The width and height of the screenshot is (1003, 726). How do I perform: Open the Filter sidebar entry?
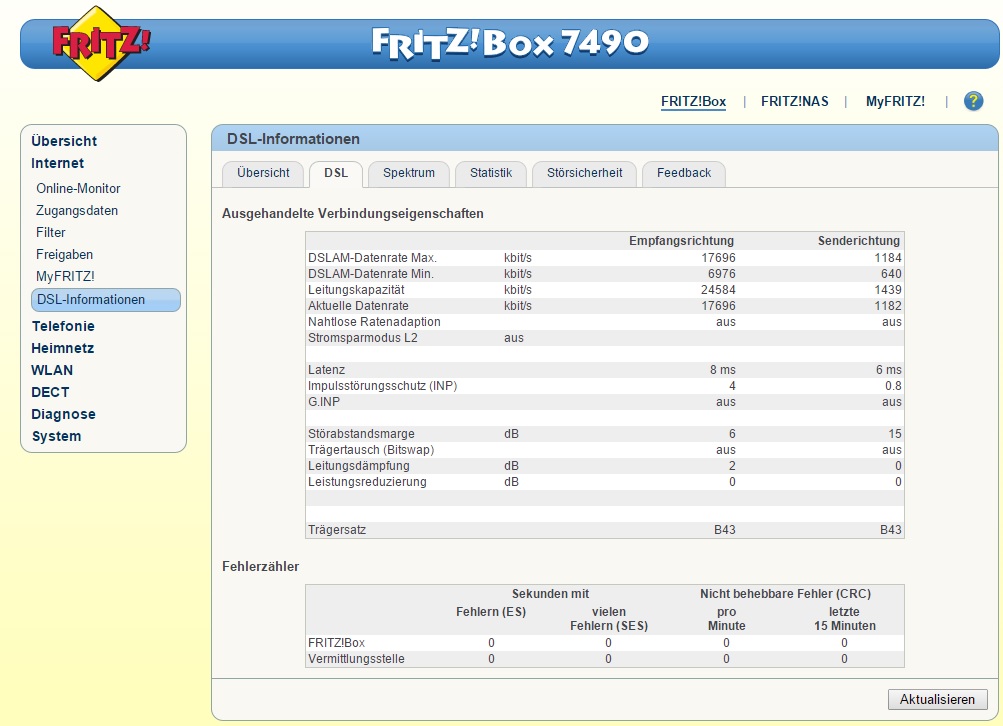51,232
